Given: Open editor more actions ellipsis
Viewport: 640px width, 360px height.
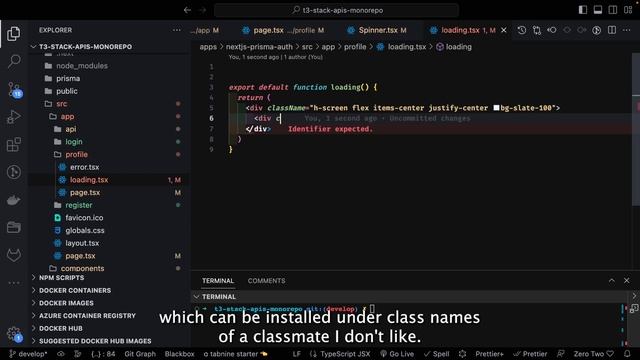Looking at the screenshot, I should [627, 30].
